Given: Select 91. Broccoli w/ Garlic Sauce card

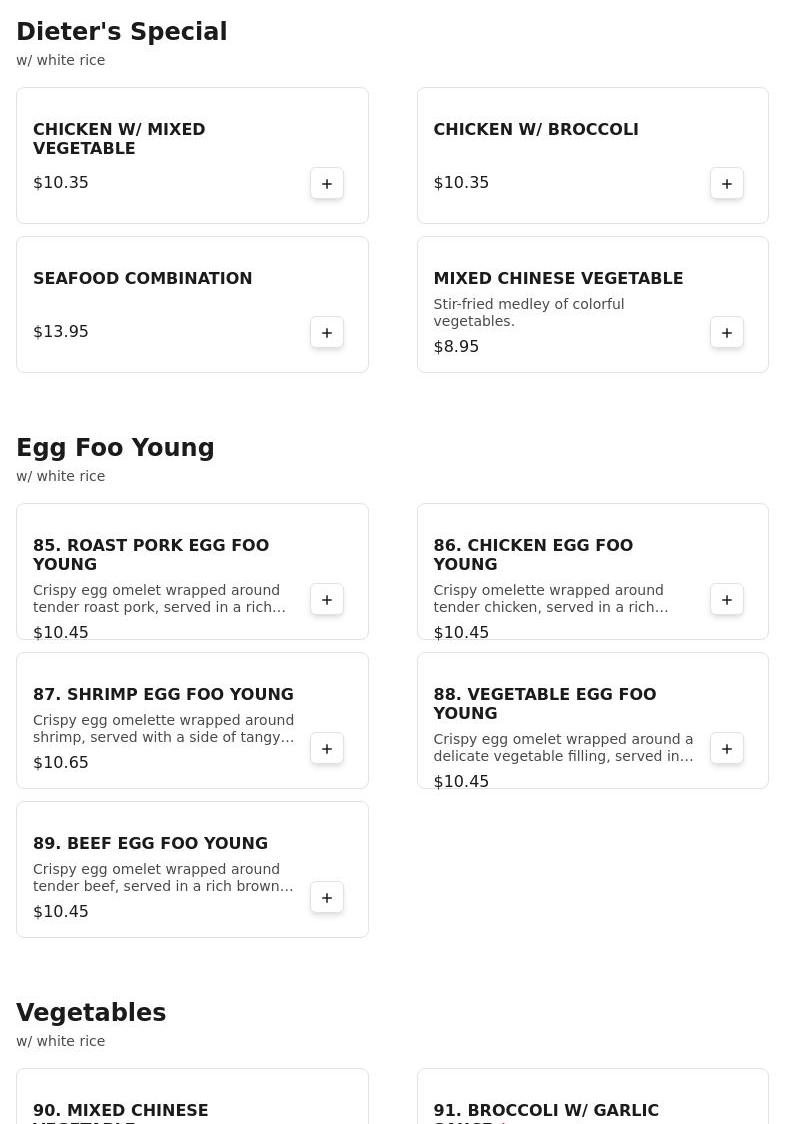Looking at the screenshot, I should tap(592, 1098).
